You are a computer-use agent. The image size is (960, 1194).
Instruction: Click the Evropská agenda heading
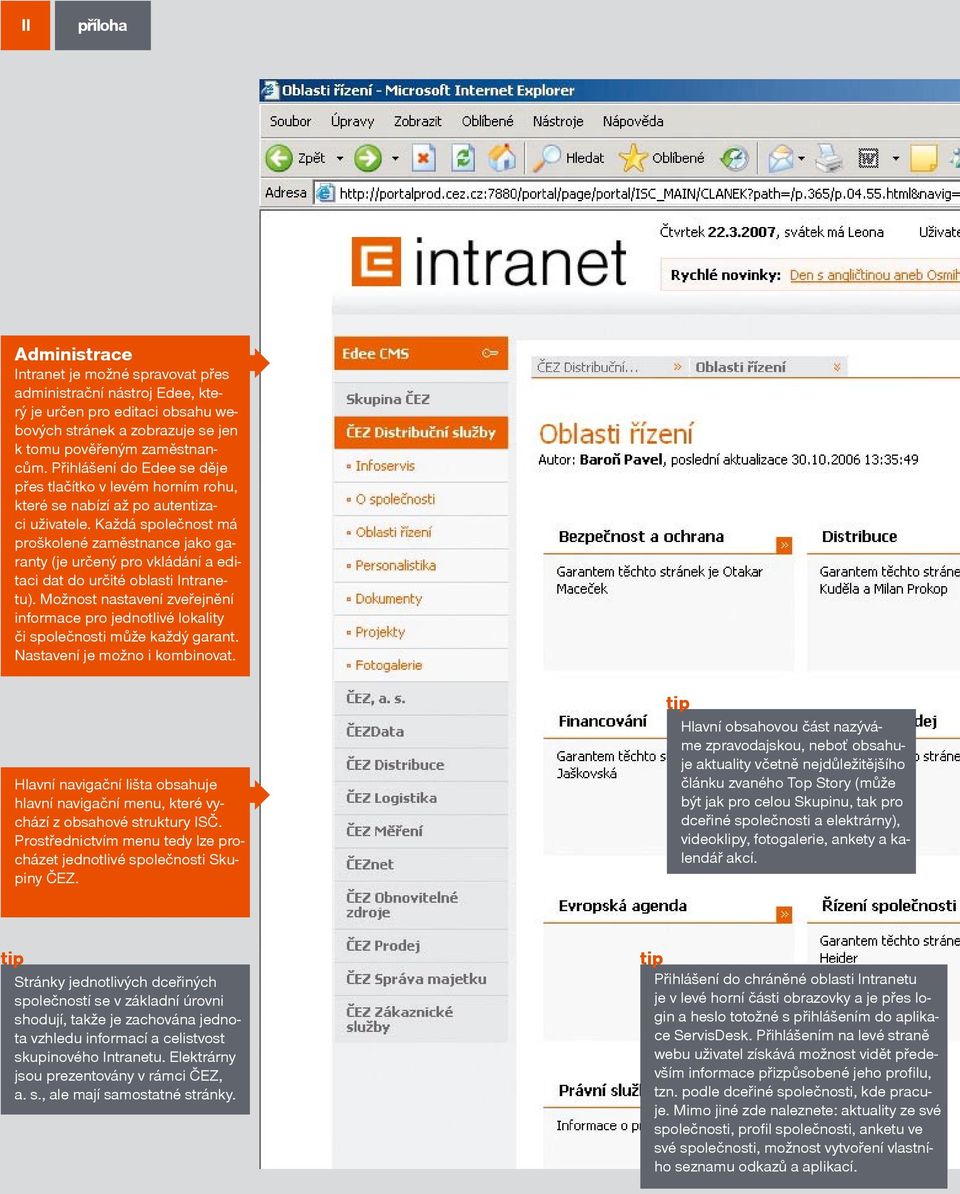622,906
